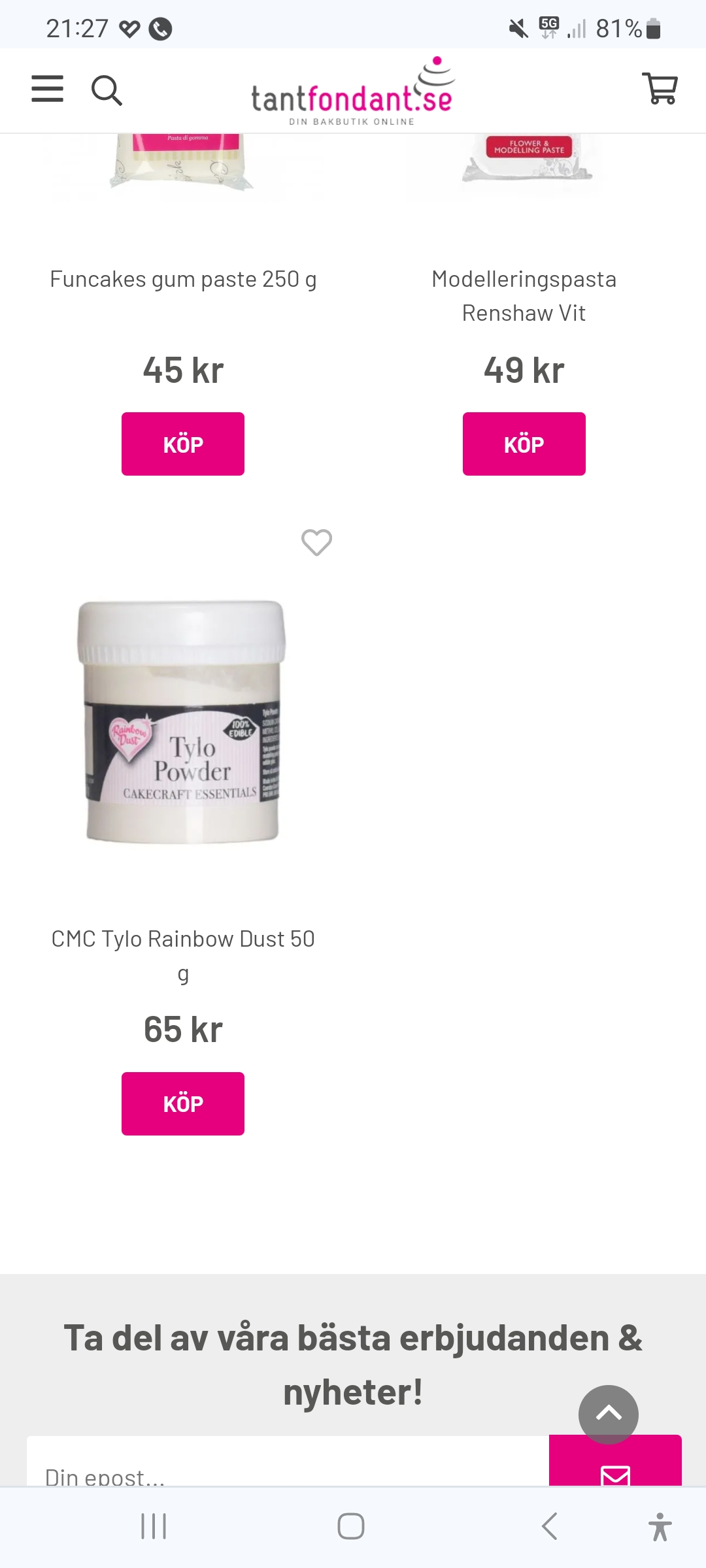Viewport: 706px width, 1568px height.
Task: Open Android recent apps button
Action: 154,1527
